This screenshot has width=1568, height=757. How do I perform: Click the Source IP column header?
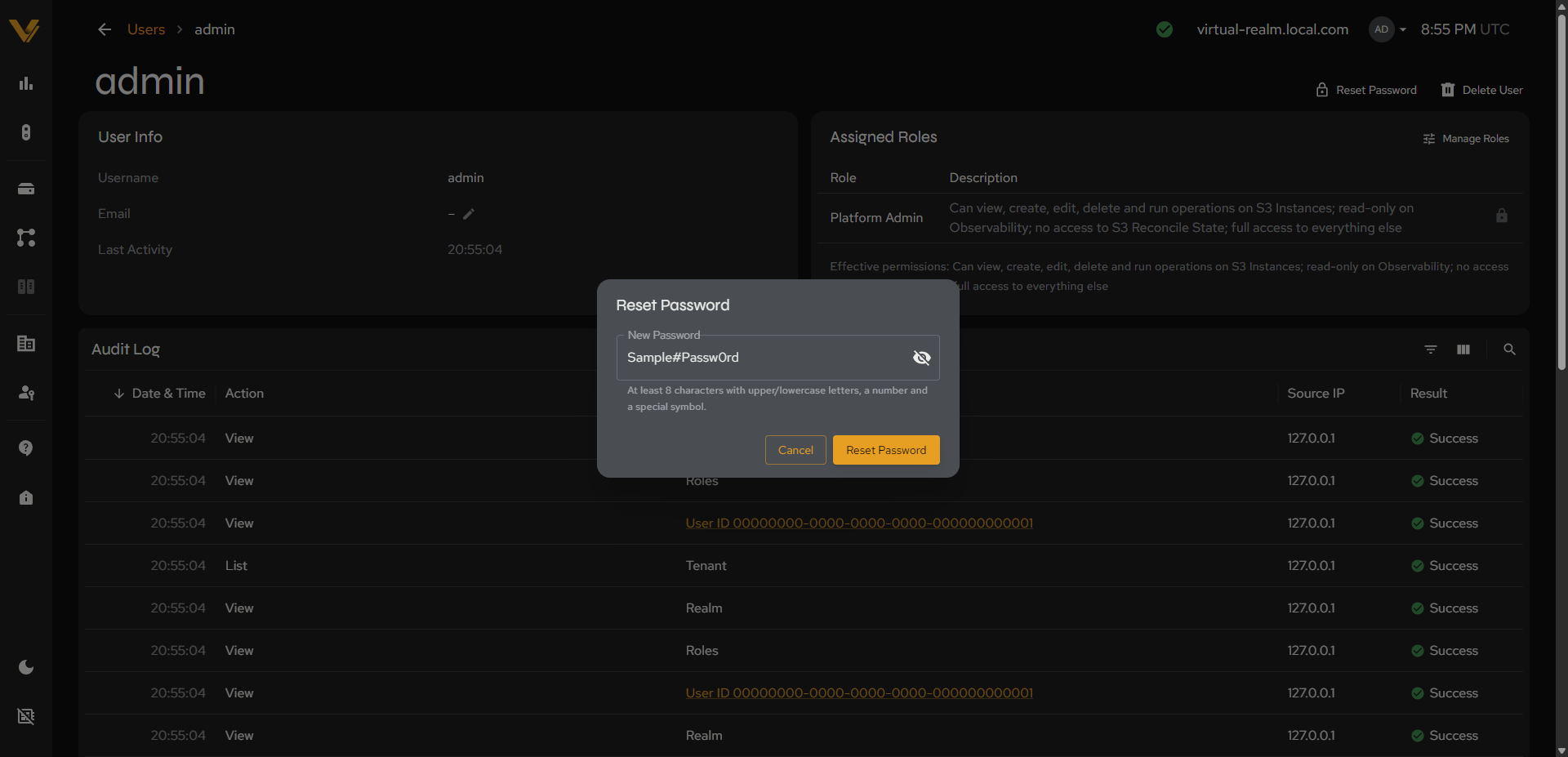[x=1316, y=394]
